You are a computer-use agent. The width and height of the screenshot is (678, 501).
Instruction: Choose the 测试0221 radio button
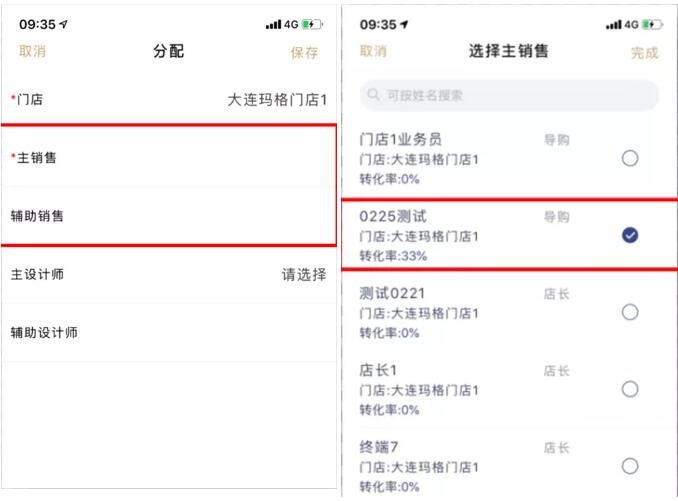click(x=630, y=312)
